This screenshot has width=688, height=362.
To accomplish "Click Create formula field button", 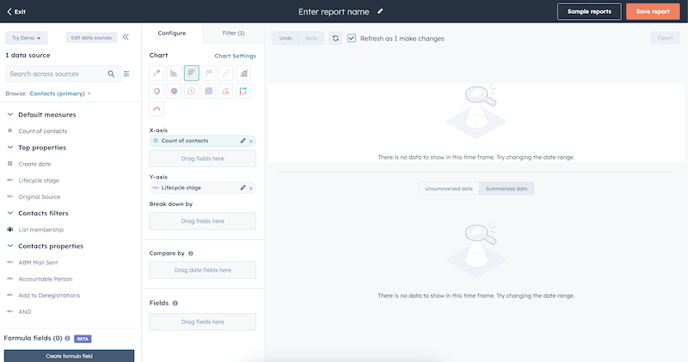I will [x=69, y=356].
